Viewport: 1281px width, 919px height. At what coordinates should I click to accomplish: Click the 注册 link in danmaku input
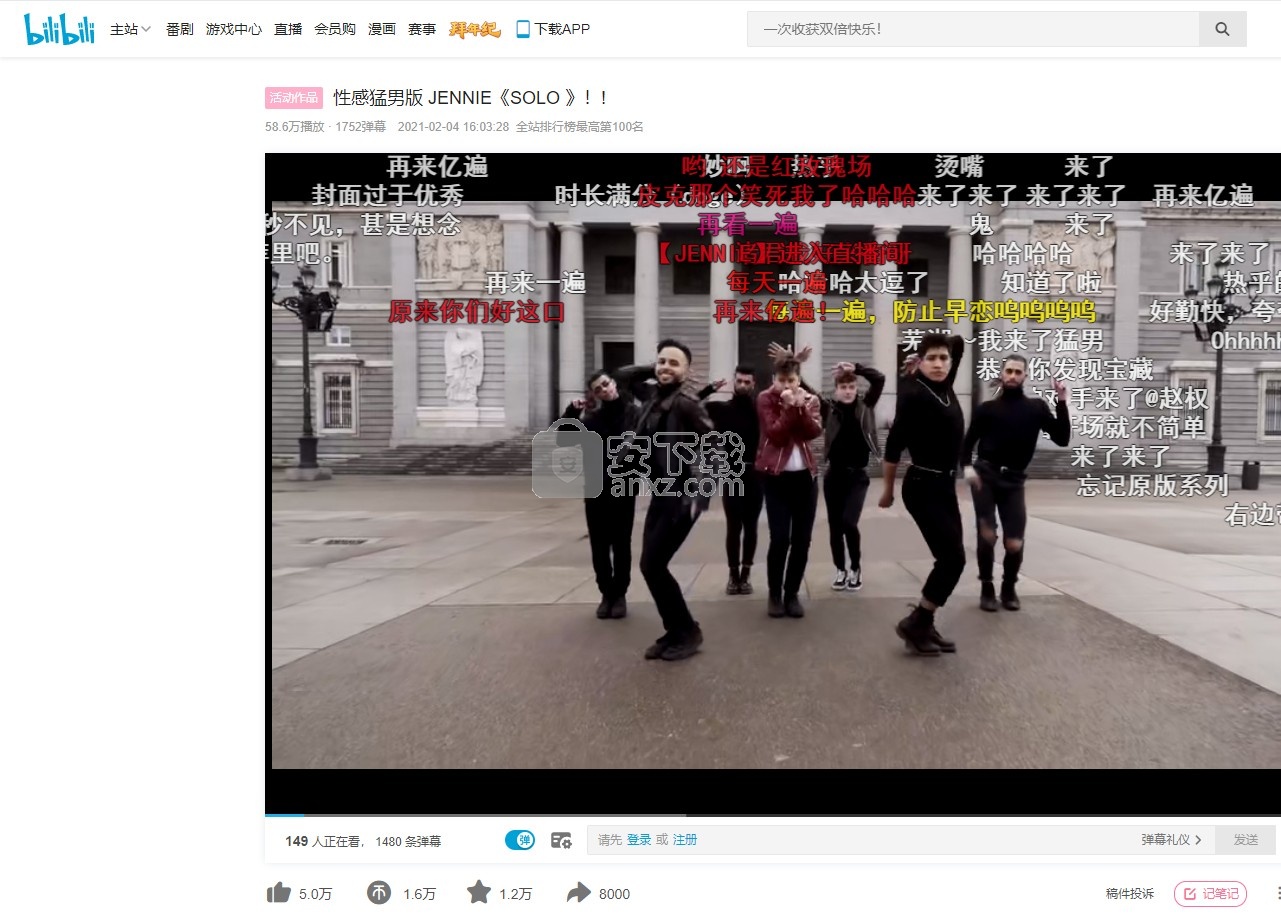coord(685,840)
